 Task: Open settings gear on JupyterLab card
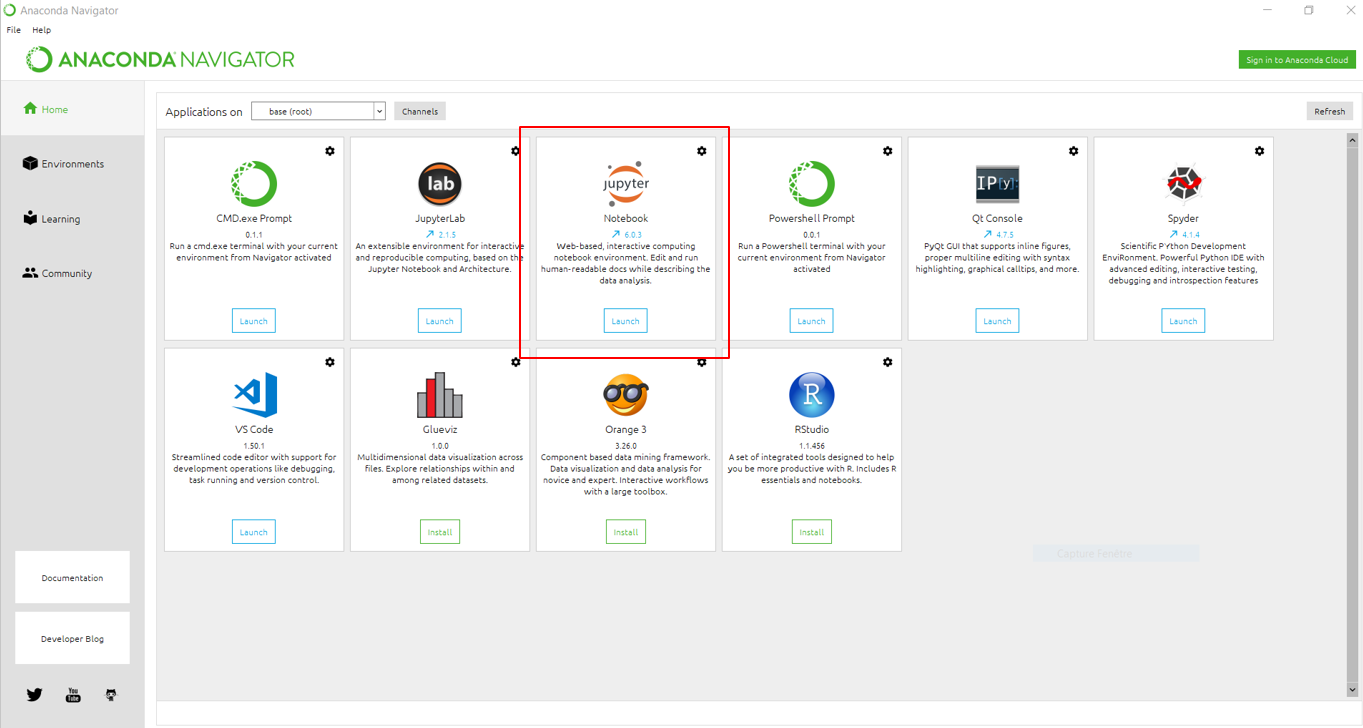(516, 151)
